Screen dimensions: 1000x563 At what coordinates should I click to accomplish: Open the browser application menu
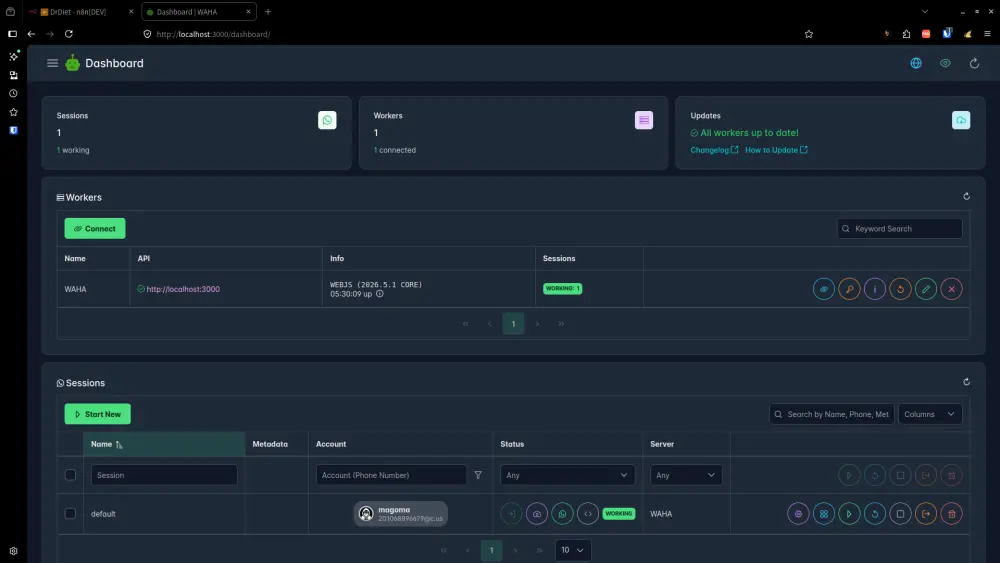tap(987, 34)
